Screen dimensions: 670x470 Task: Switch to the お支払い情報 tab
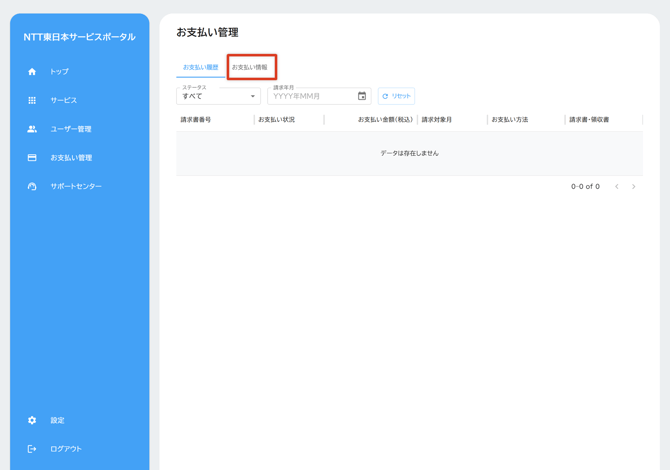(250, 67)
